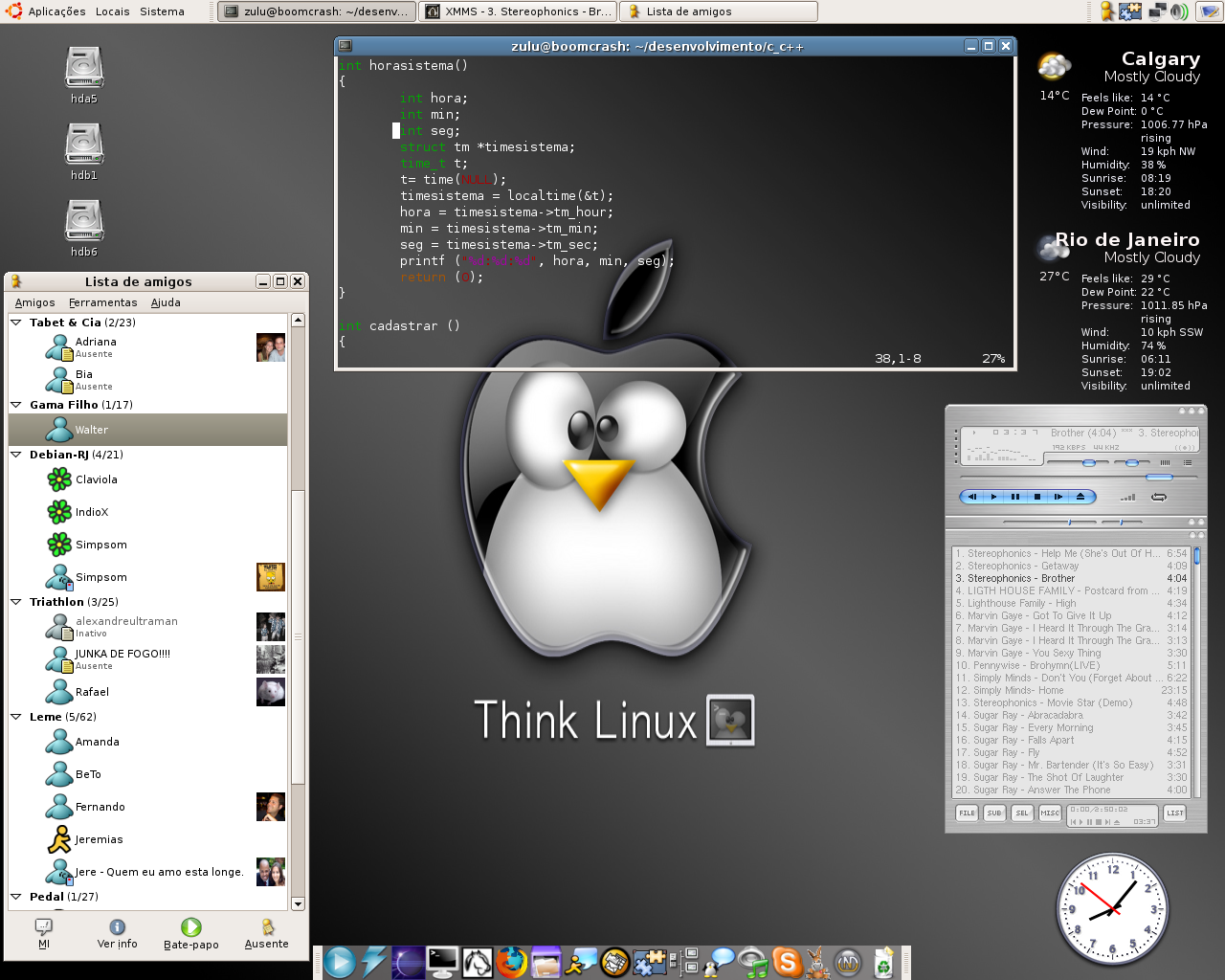Viewport: 1225px width, 980px height.
Task: Open the Amigos menu
Action: tap(35, 302)
